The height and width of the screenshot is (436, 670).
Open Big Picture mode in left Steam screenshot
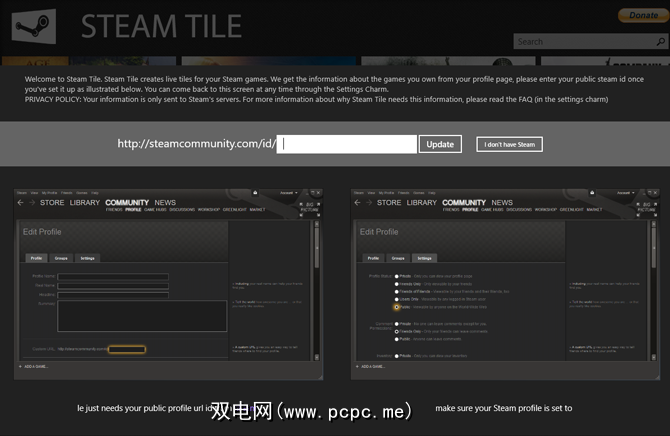pyautogui.click(x=310, y=207)
